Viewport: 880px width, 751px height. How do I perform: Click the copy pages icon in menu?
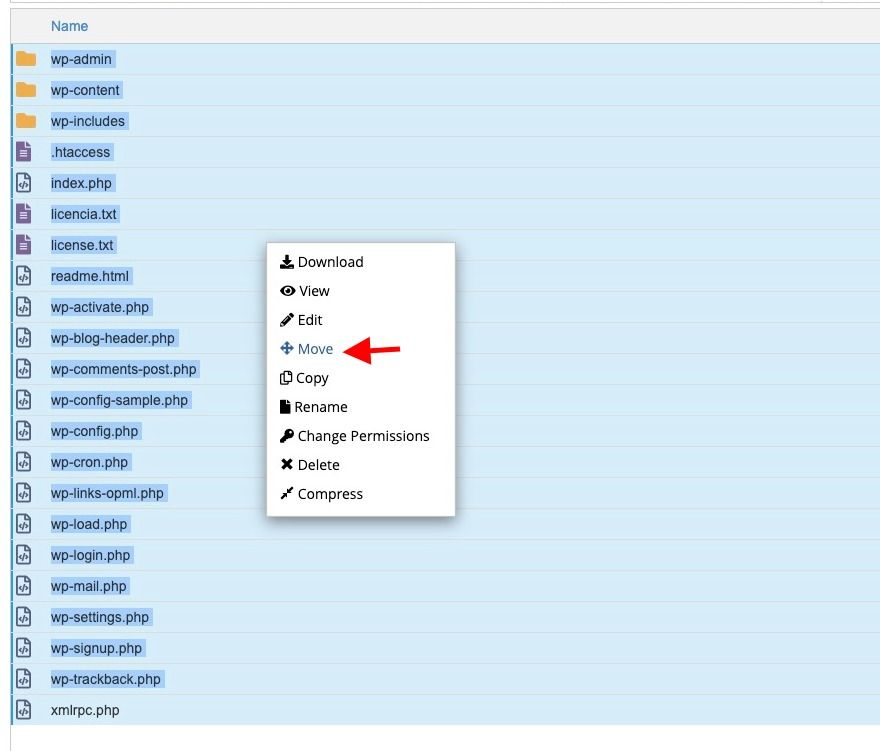286,378
